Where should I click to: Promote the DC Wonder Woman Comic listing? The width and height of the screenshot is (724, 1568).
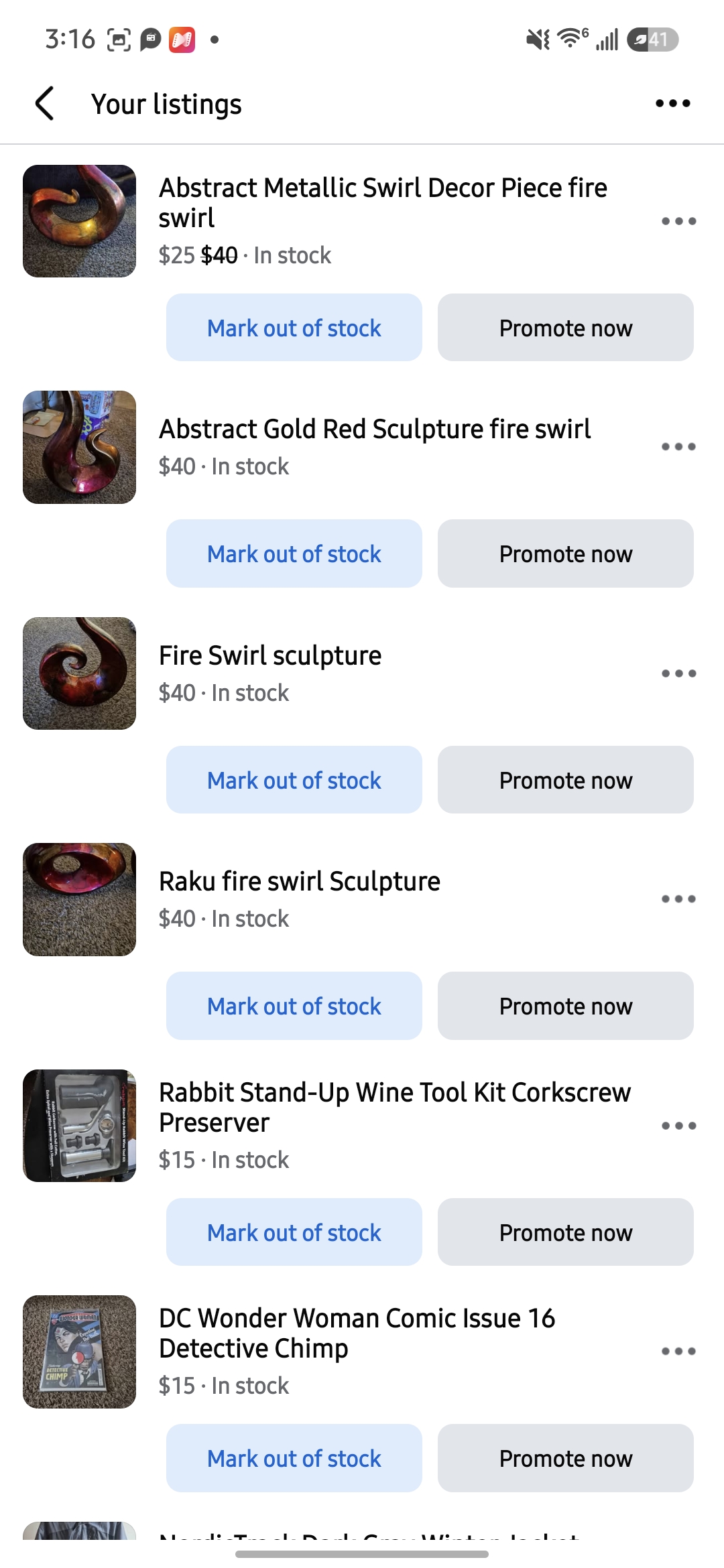(566, 1458)
